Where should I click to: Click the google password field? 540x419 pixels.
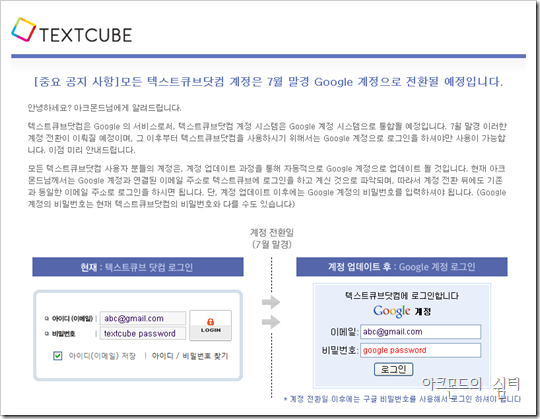pyautogui.click(x=420, y=350)
